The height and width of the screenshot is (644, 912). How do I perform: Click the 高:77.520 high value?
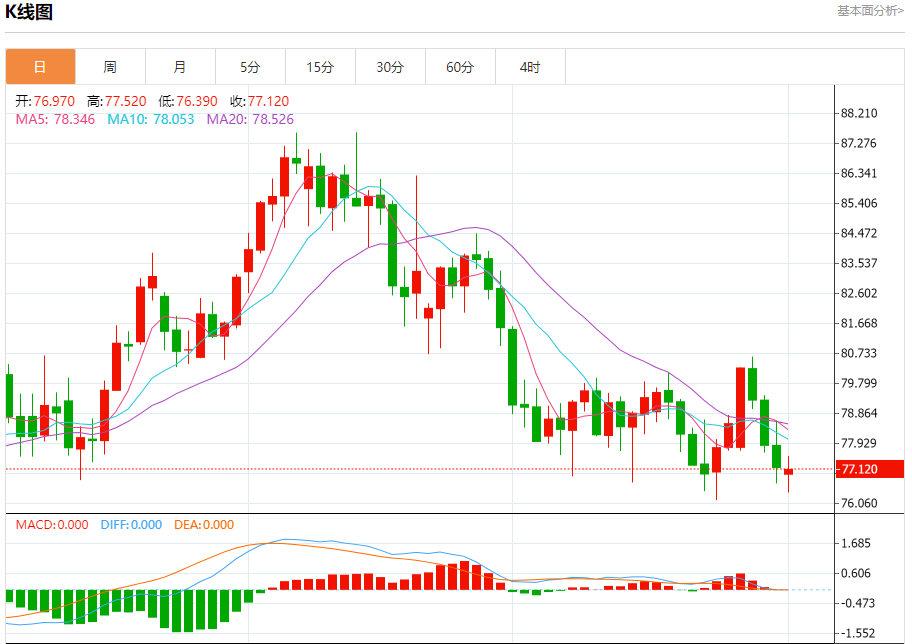[x=117, y=101]
